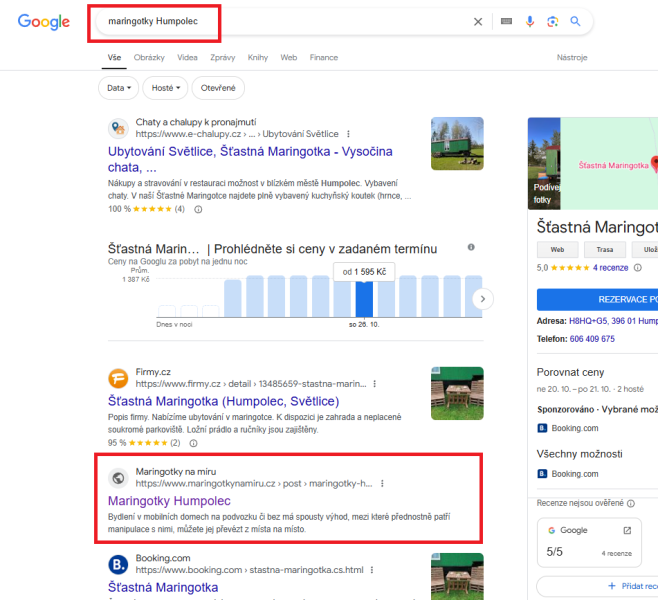Clear the search query with X icon
658x600 pixels.
[x=478, y=21]
